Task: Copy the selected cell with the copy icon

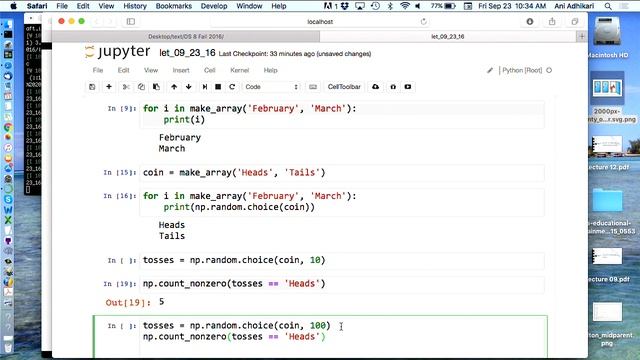Action: point(141,87)
